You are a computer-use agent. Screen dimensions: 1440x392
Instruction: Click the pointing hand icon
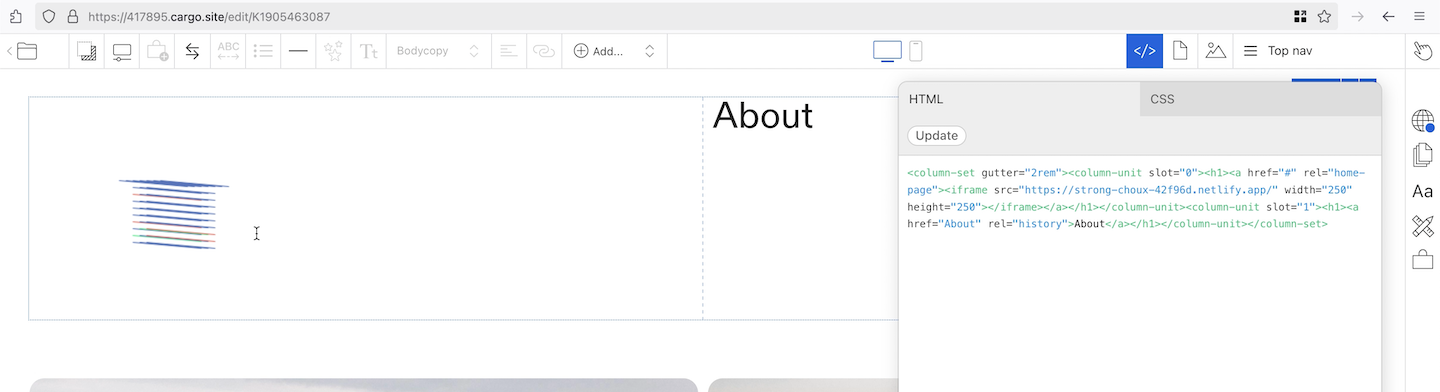[1422, 51]
